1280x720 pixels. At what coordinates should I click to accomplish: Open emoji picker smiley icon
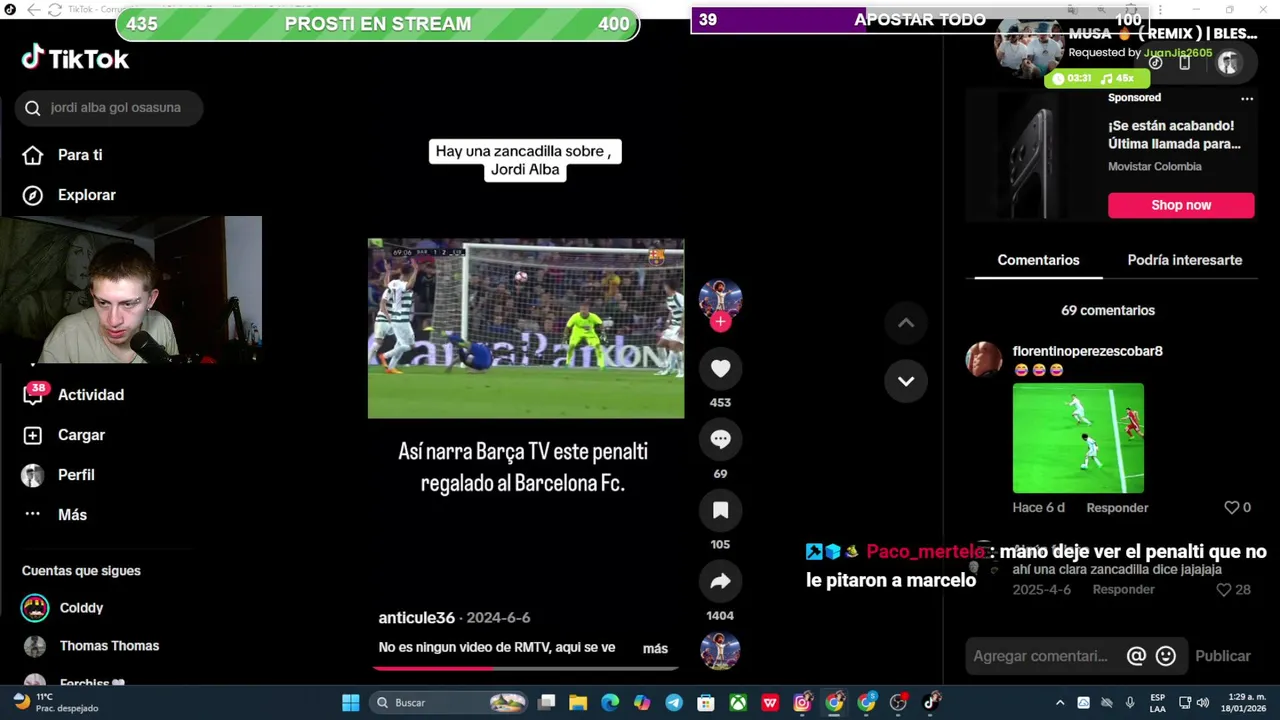click(x=1165, y=656)
